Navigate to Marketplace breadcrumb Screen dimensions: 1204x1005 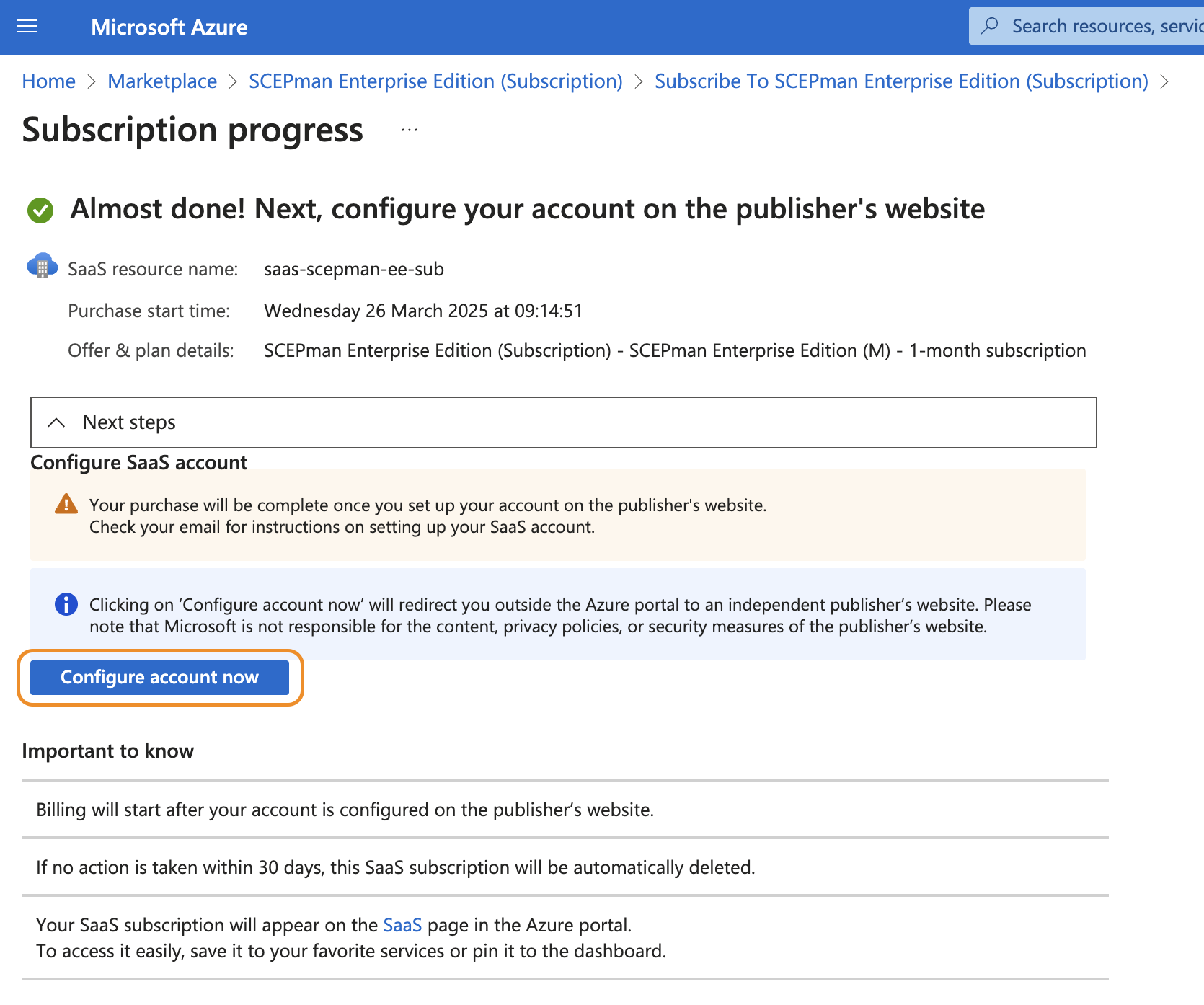click(162, 81)
